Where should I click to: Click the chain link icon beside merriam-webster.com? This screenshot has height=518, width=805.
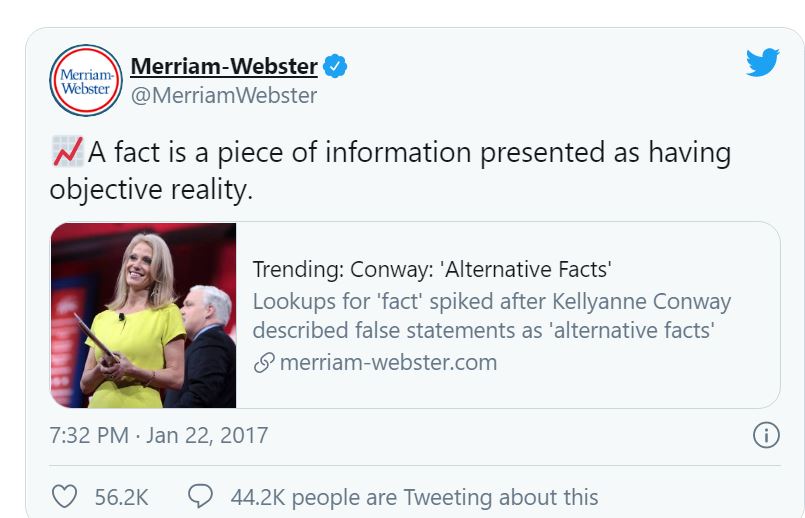[x=263, y=363]
